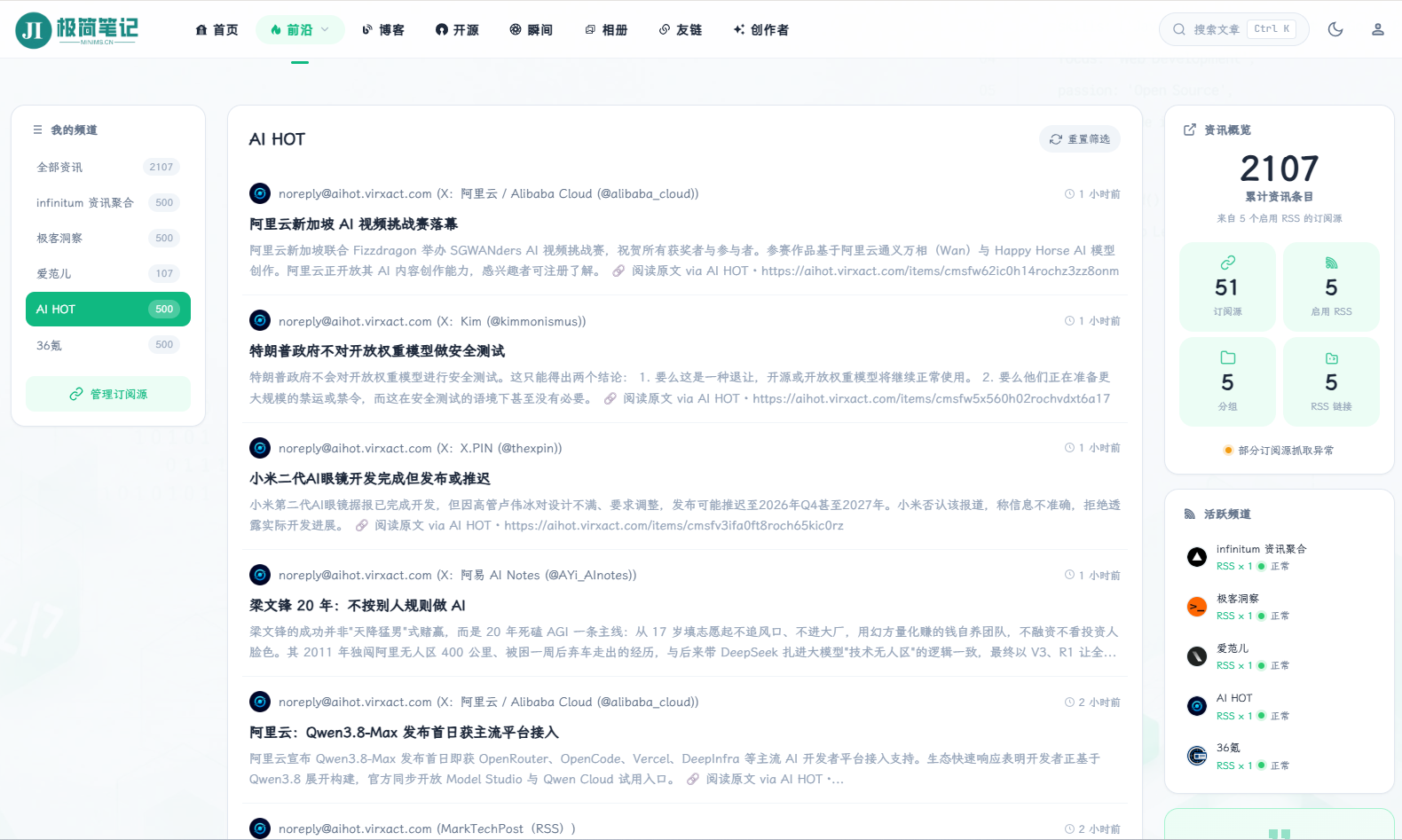The height and width of the screenshot is (840, 1402).
Task: Select the AI HOT sidebar channel
Action: (x=108, y=309)
